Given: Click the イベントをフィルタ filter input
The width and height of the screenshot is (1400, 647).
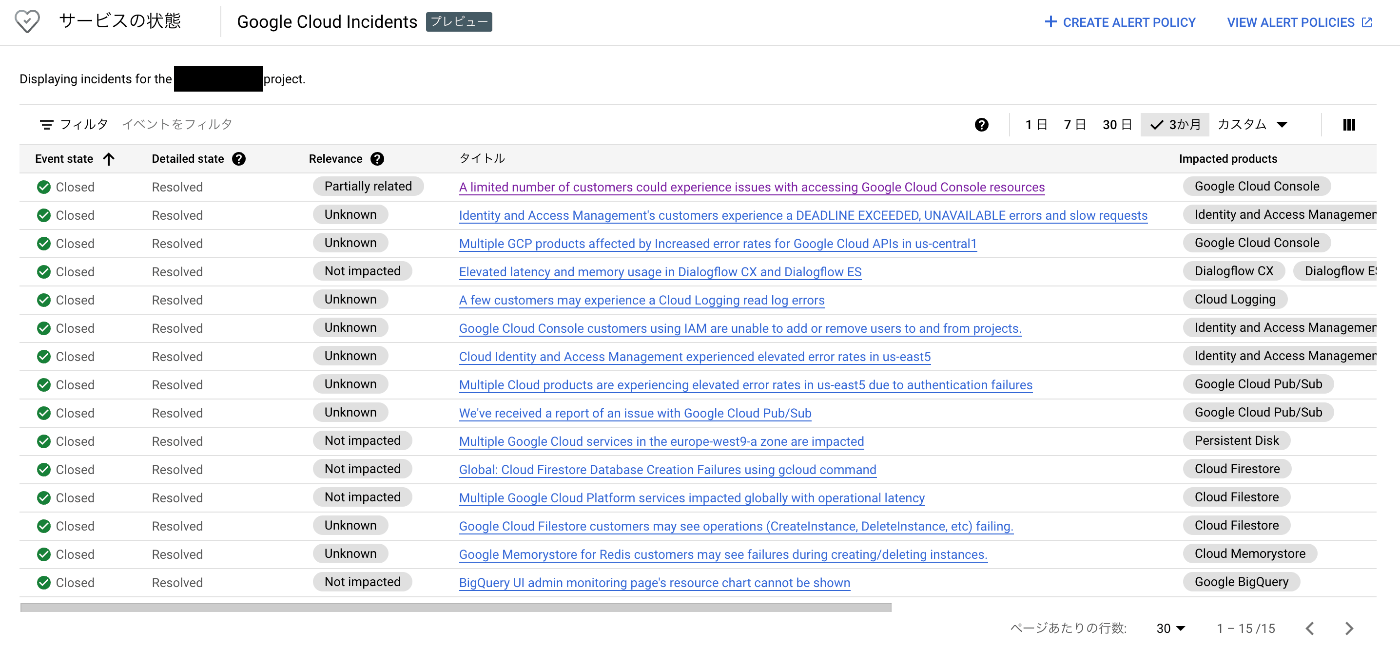Looking at the screenshot, I should [177, 125].
